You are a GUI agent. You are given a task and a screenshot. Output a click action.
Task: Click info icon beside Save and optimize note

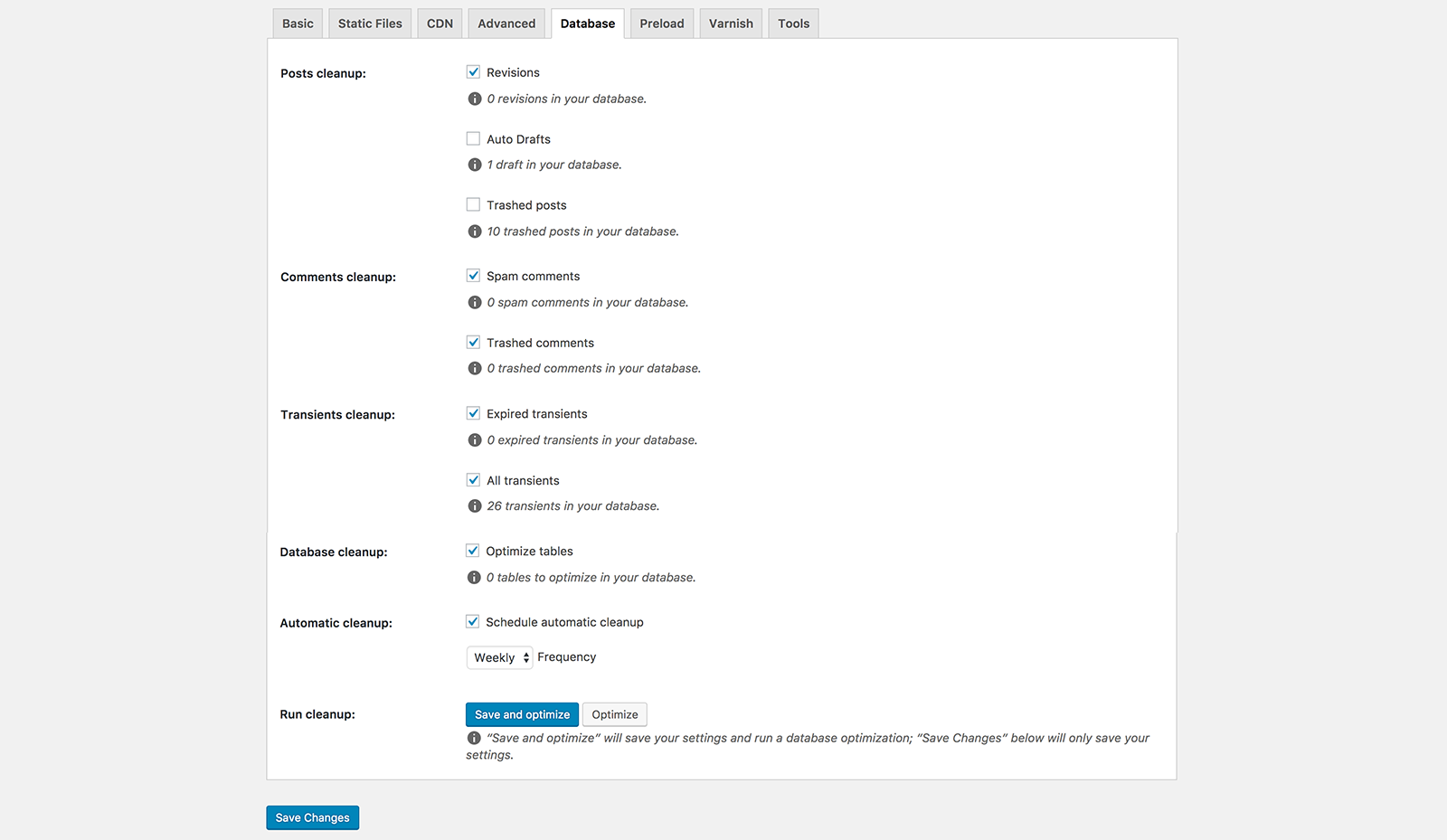474,738
